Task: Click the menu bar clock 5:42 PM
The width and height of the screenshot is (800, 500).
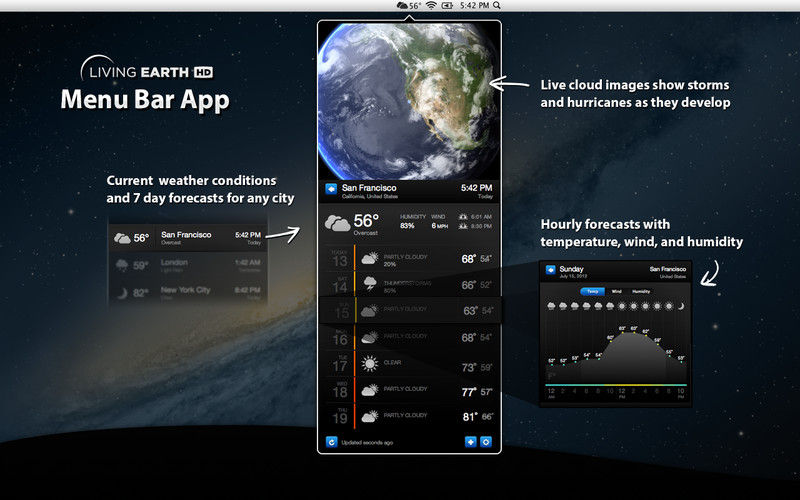Action: pyautogui.click(x=474, y=6)
